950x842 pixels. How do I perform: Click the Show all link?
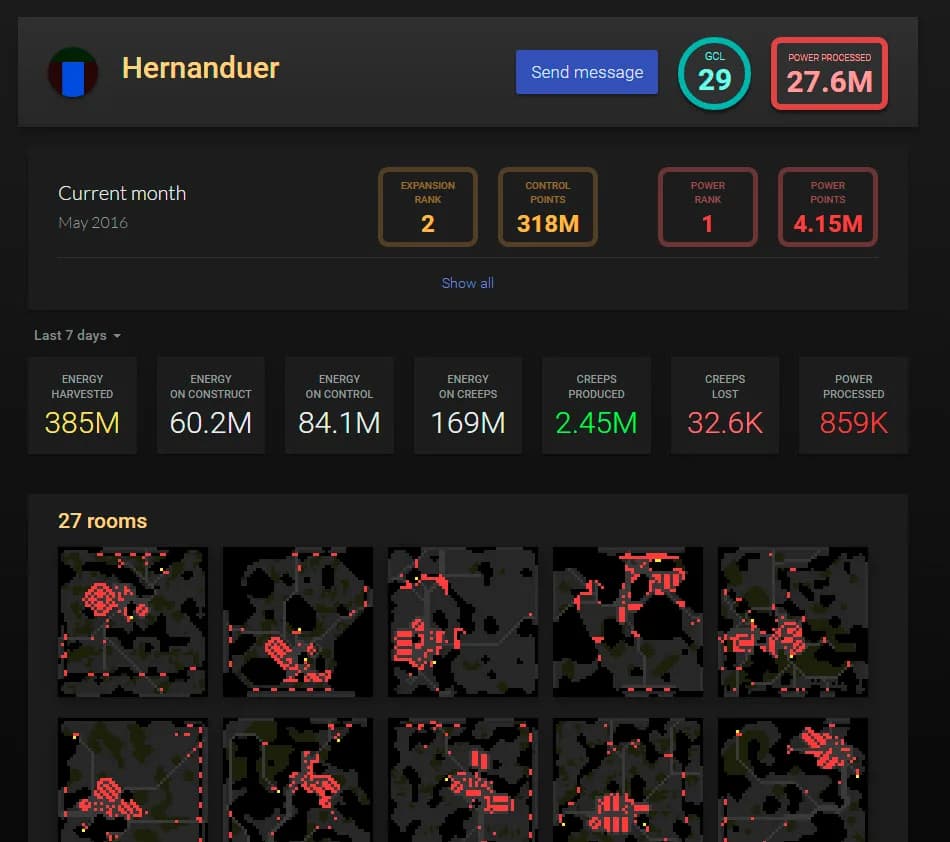click(x=467, y=283)
